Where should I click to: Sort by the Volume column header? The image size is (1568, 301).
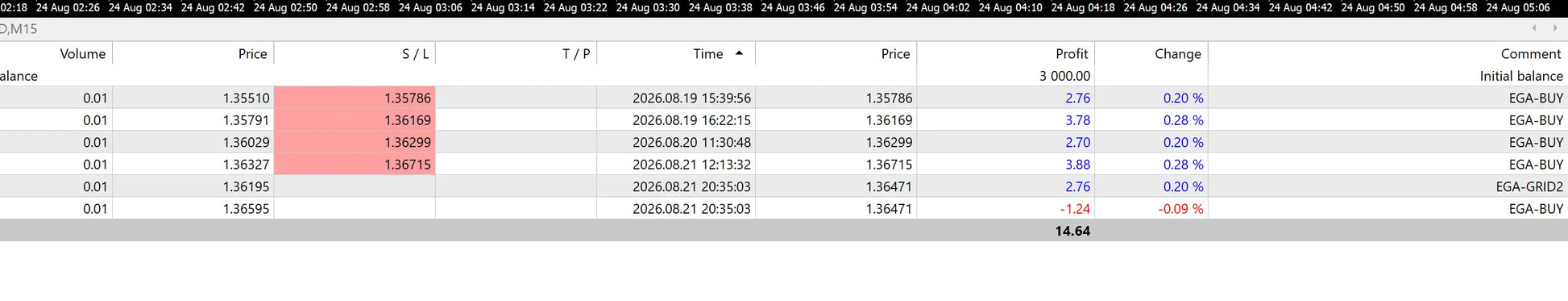click(x=83, y=53)
